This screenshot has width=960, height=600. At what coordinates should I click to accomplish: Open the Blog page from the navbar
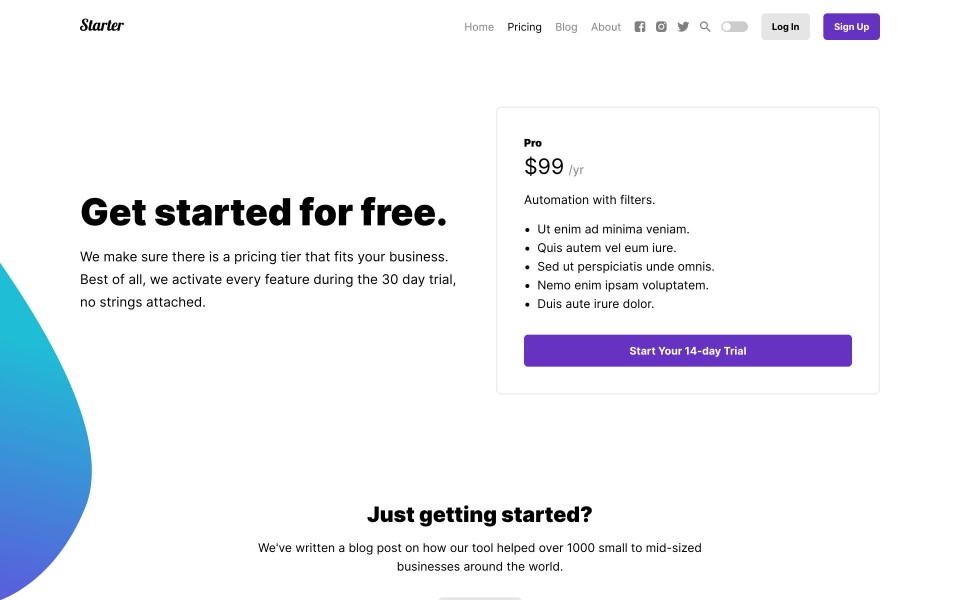pos(566,27)
